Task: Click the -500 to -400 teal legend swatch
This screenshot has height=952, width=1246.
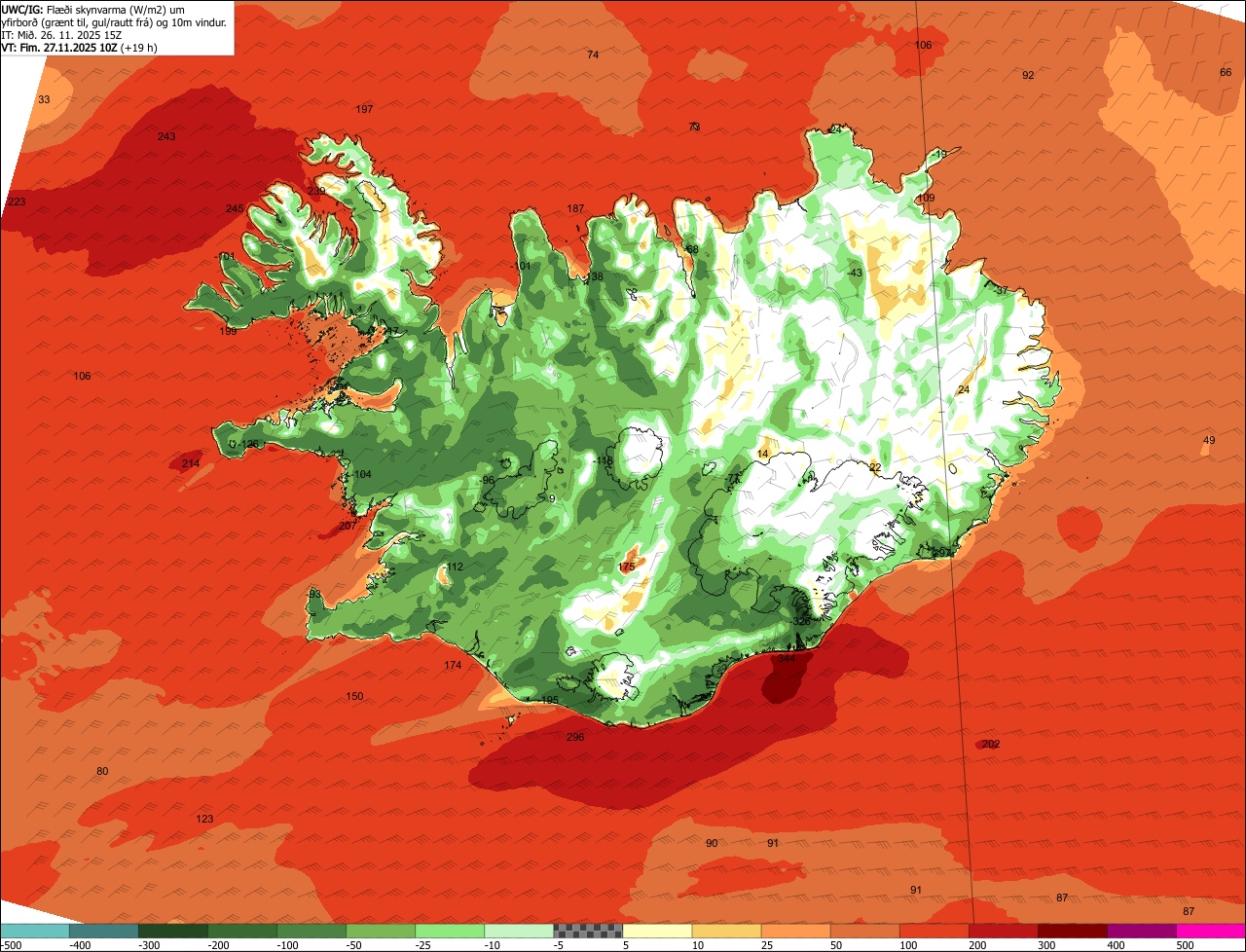Action: [34, 931]
